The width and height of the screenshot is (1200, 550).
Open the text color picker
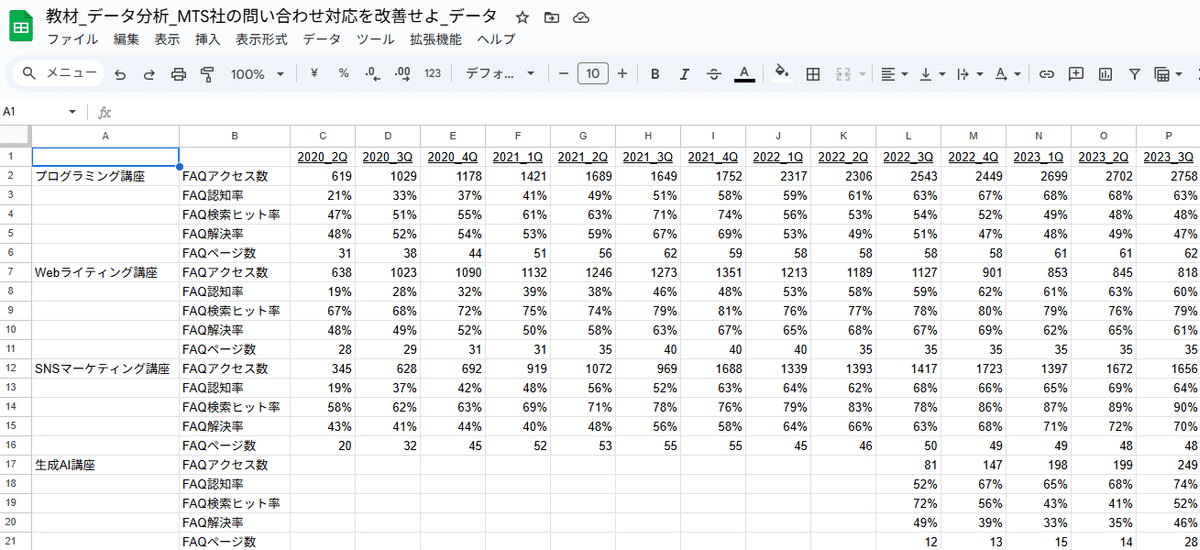[744, 74]
